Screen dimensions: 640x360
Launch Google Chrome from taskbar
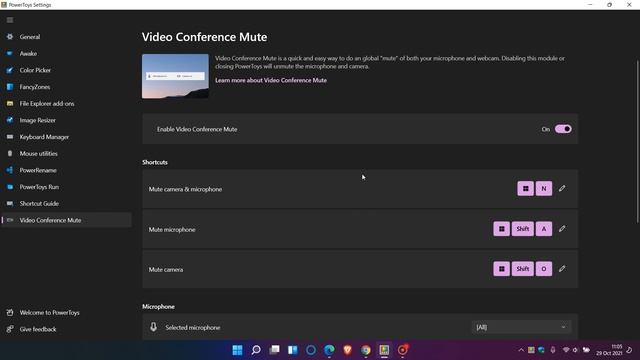366,350
